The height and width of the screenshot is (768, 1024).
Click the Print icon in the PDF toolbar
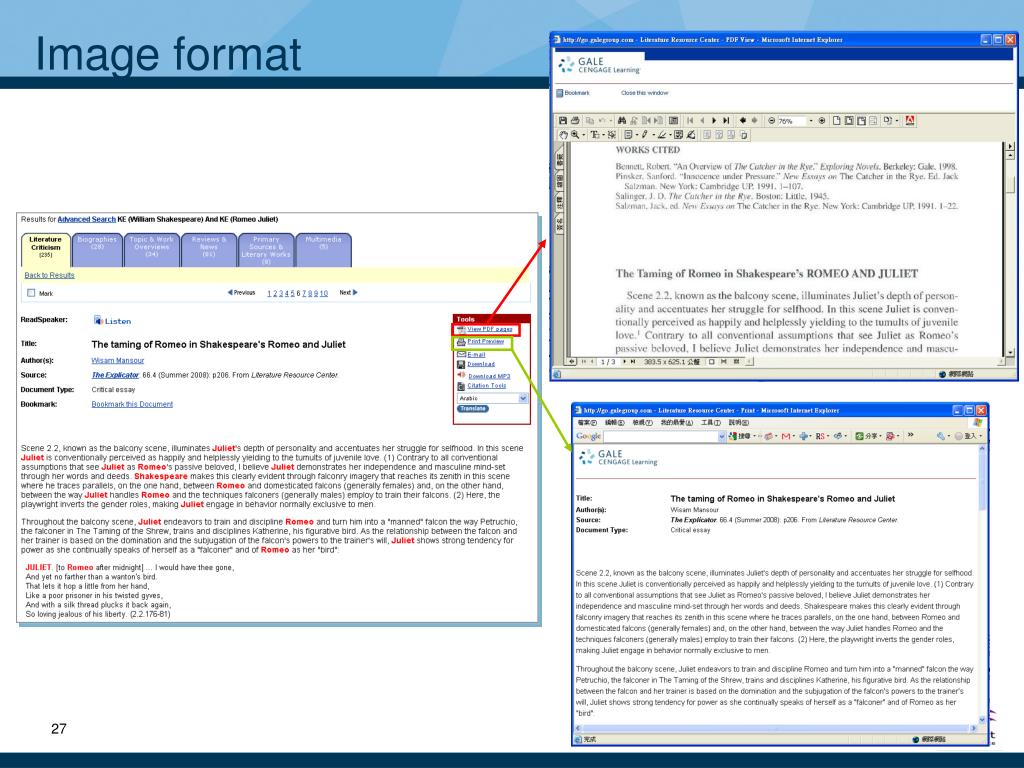click(575, 120)
